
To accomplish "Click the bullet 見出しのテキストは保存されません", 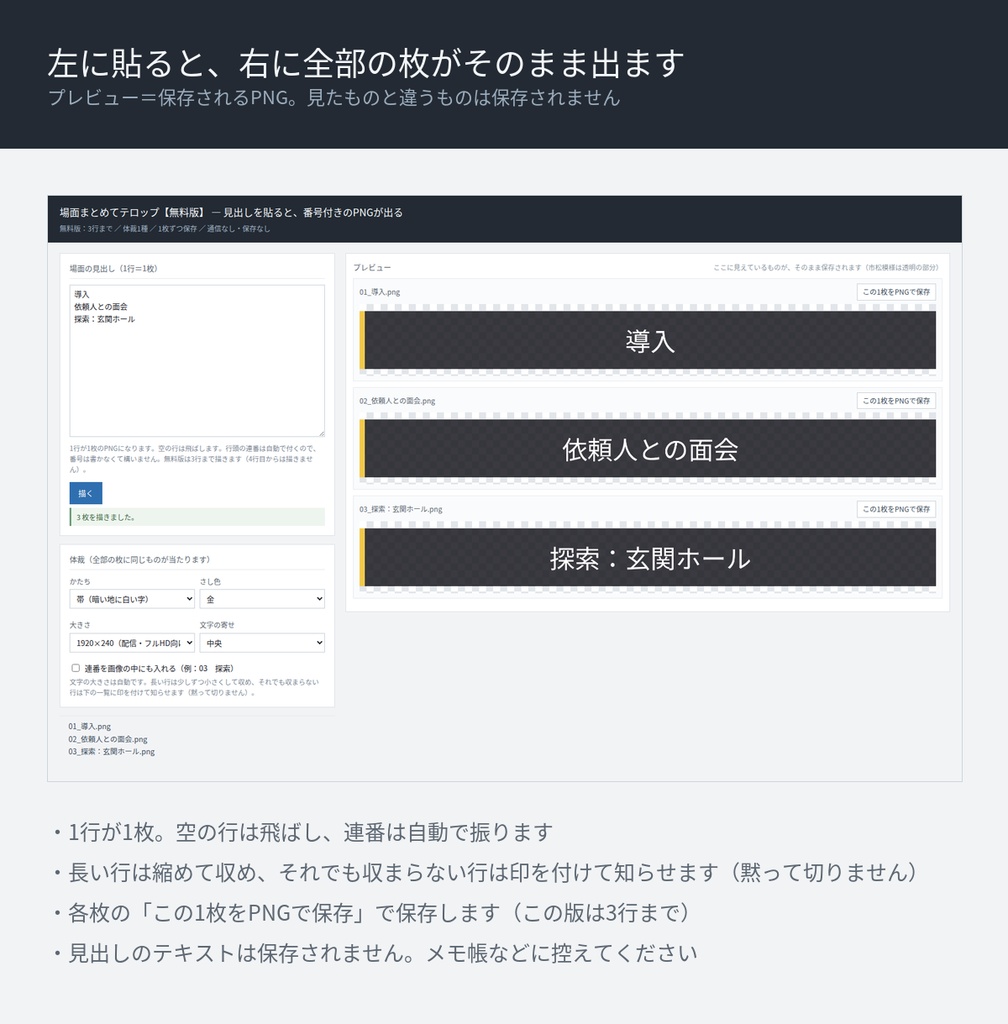I will point(374,953).
